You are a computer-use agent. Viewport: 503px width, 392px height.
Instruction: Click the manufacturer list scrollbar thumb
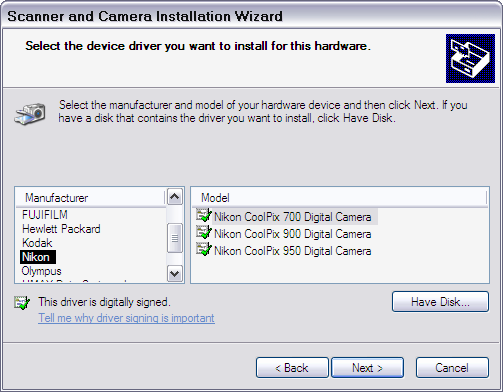point(175,238)
